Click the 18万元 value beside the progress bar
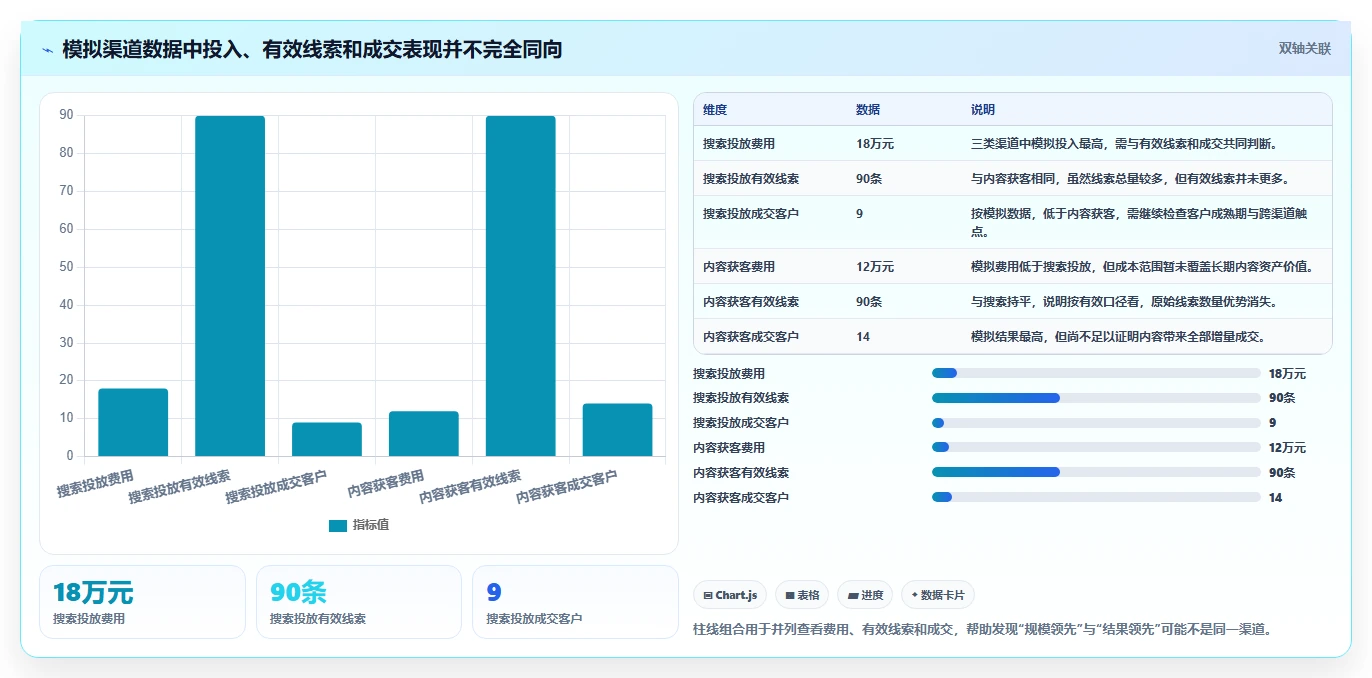Screen dimensions: 1372x678 [1287, 374]
